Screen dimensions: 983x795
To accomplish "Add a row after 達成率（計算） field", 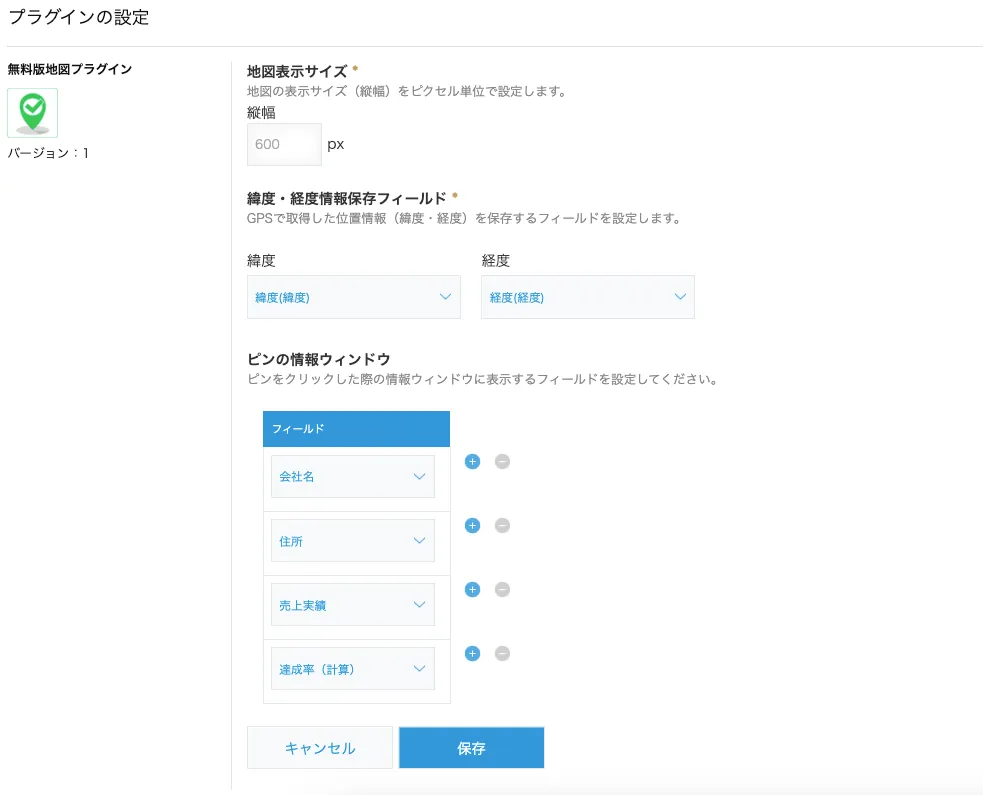I will click(x=473, y=654).
